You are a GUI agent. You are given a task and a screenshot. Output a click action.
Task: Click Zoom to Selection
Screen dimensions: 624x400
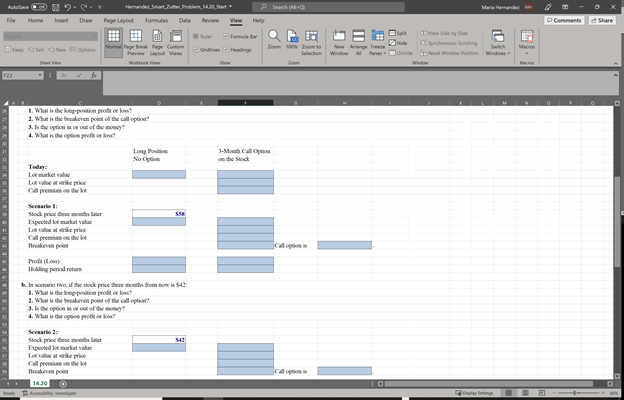311,42
